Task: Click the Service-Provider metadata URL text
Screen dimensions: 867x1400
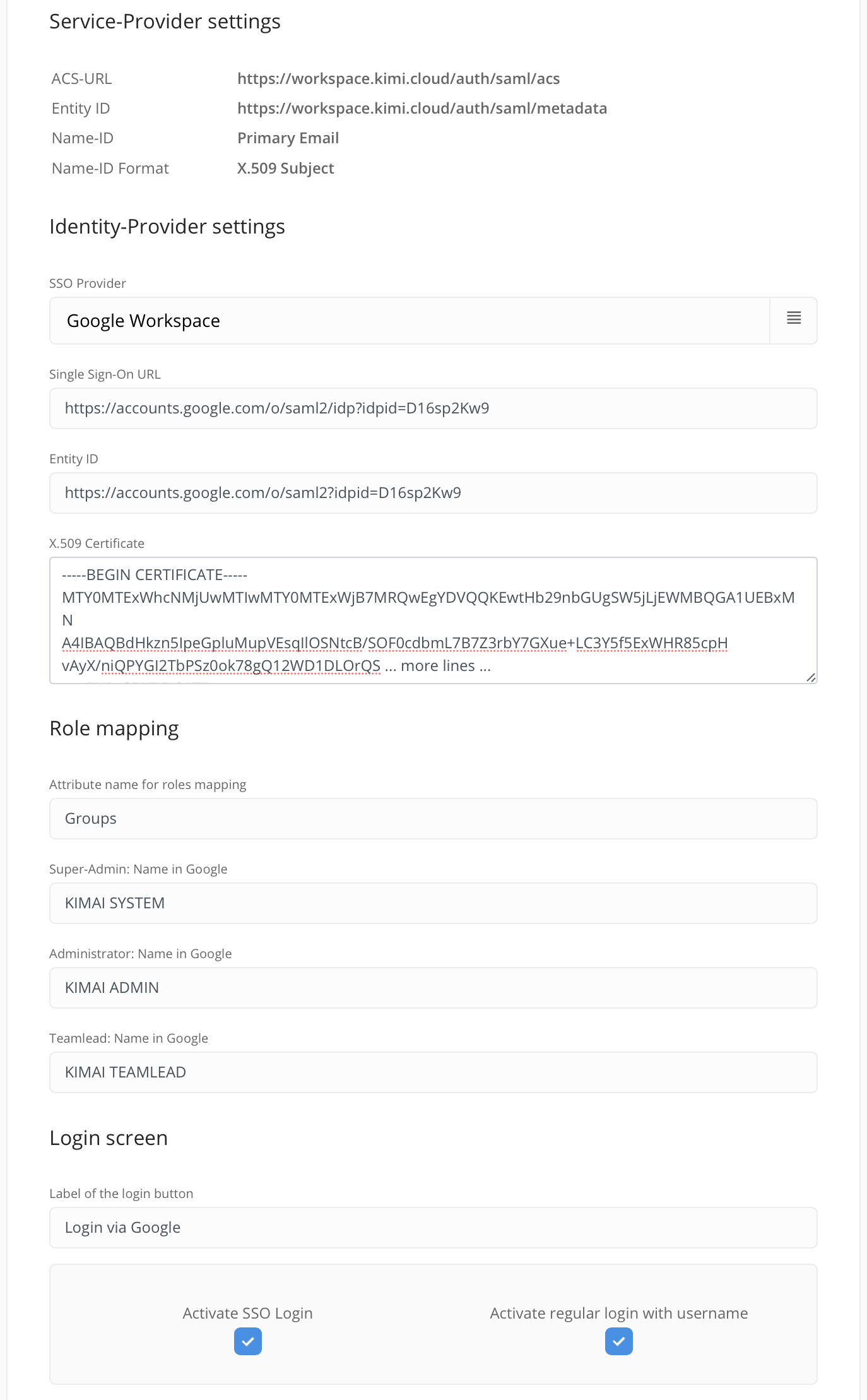Action: point(422,109)
